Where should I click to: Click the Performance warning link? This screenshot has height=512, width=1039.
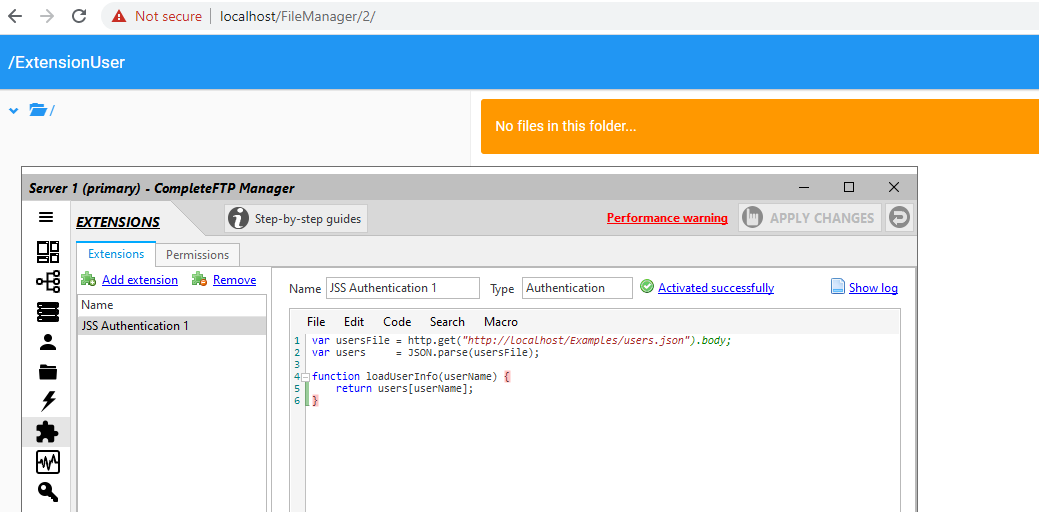[667, 218]
